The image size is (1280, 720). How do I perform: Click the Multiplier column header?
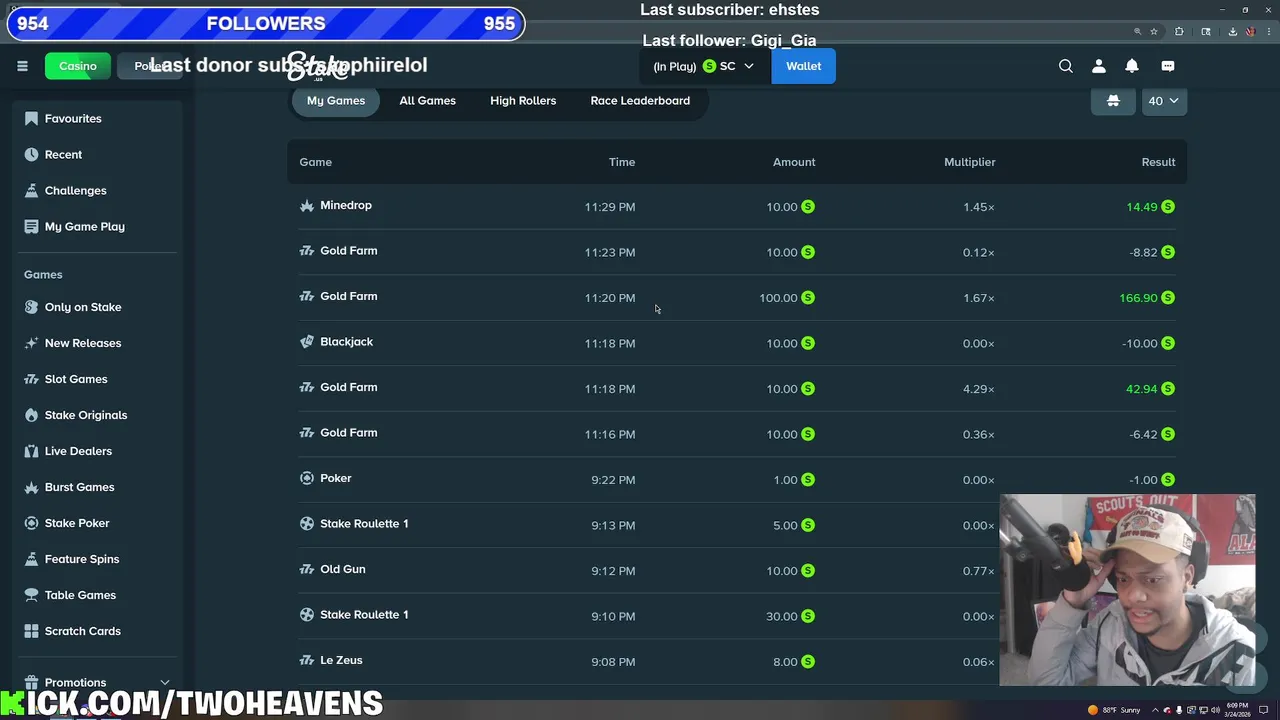pos(969,162)
